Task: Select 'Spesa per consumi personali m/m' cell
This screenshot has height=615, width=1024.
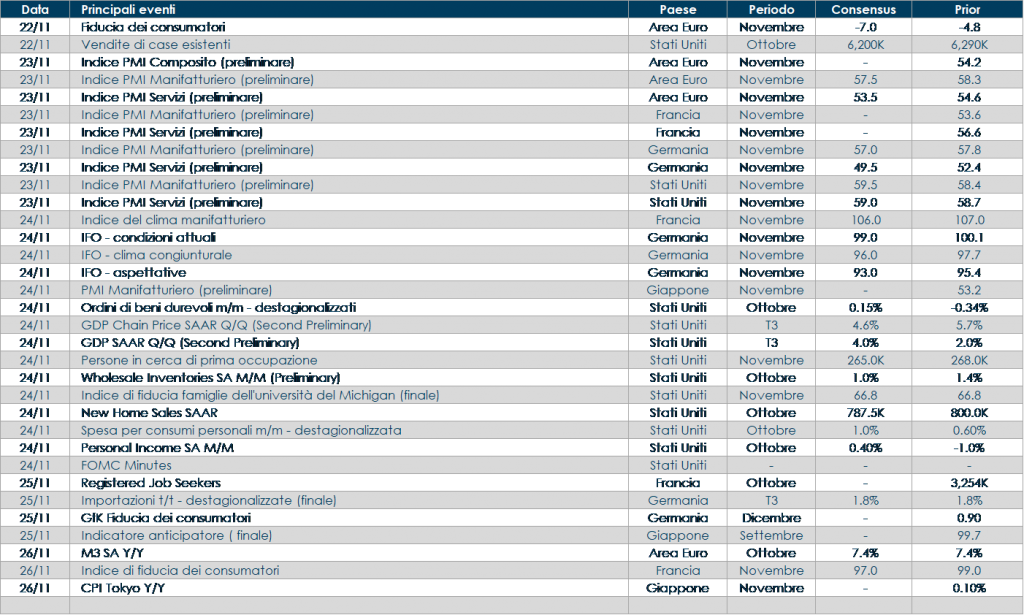Action: coord(241,430)
